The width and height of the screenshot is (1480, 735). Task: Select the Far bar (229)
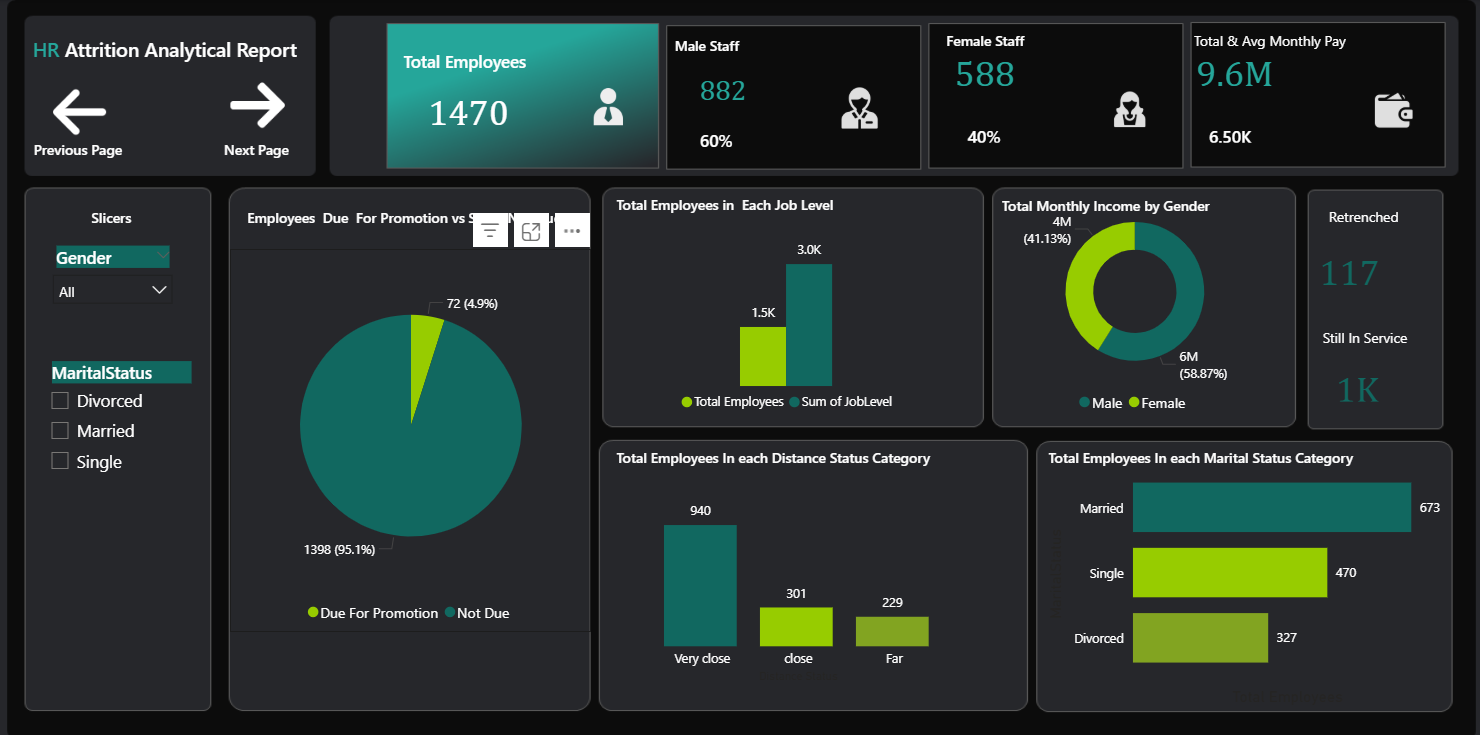coord(892,631)
